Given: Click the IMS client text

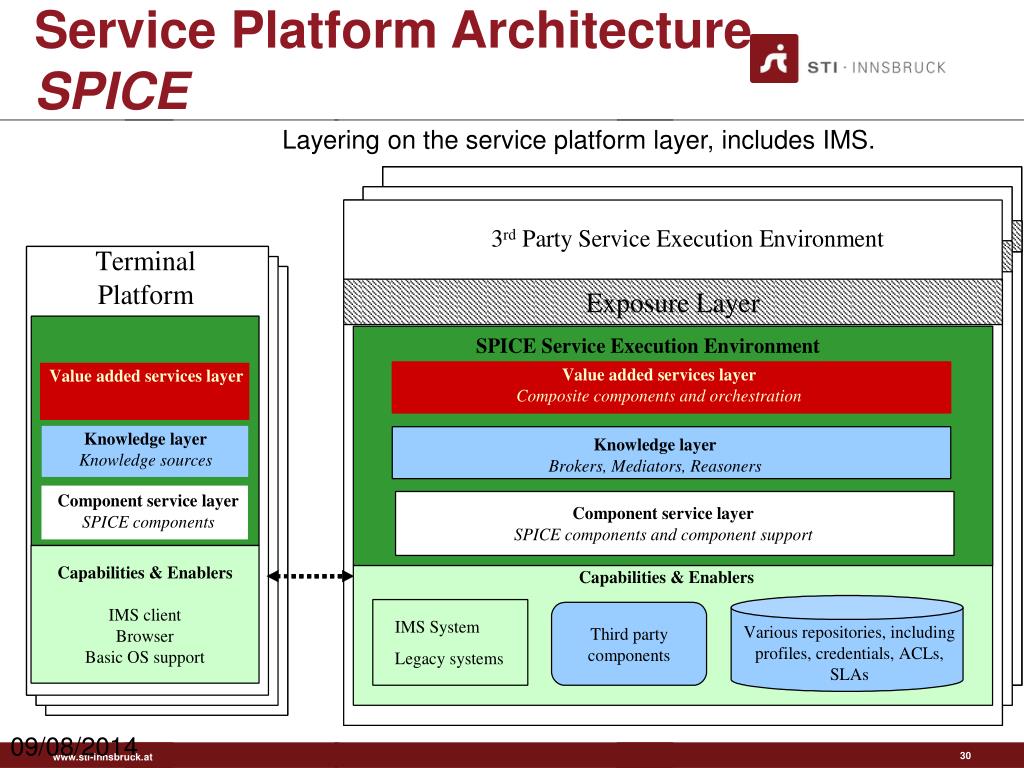Looking at the screenshot, I should click(x=144, y=615).
